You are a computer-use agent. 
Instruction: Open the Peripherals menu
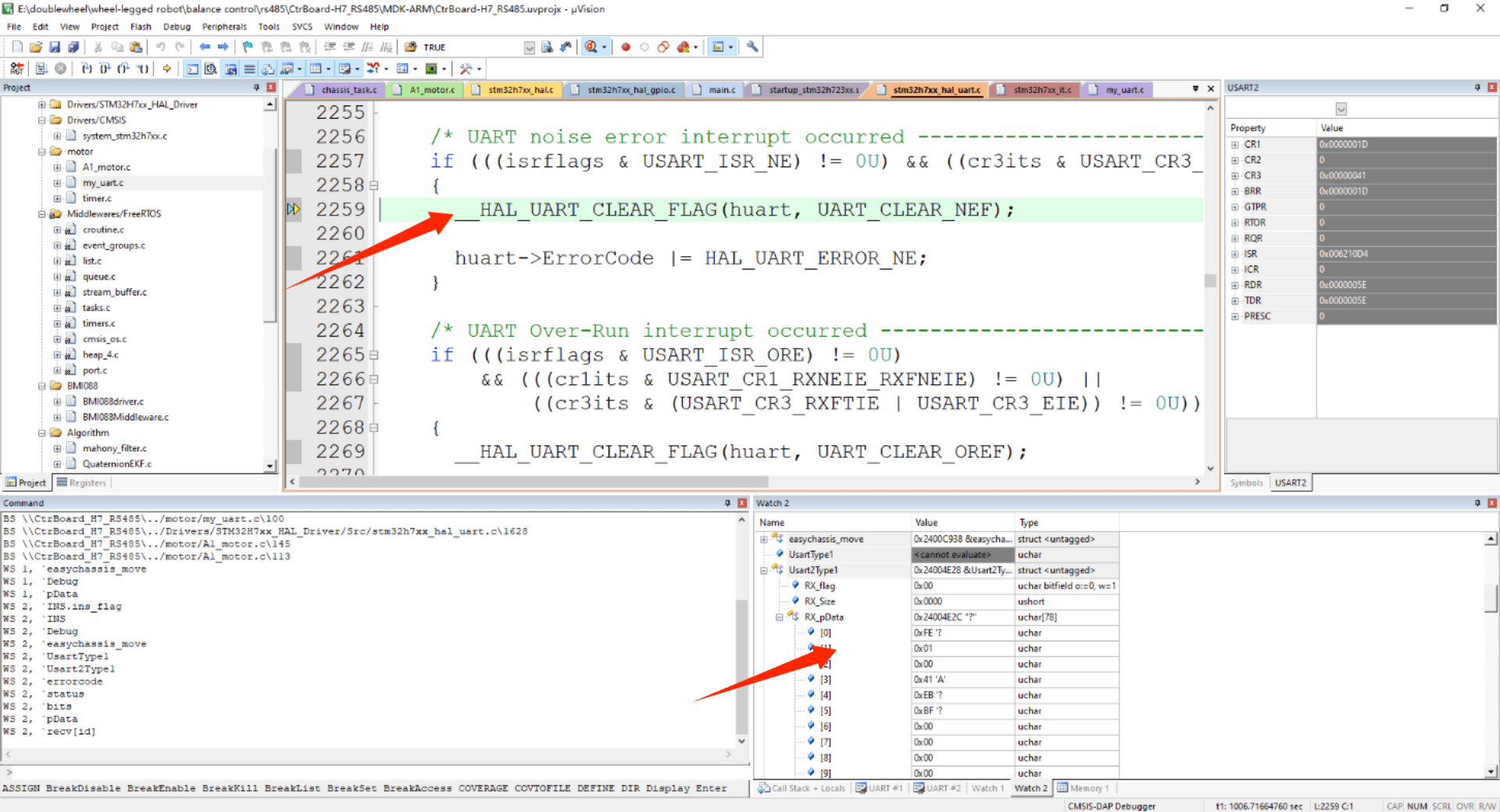(224, 27)
